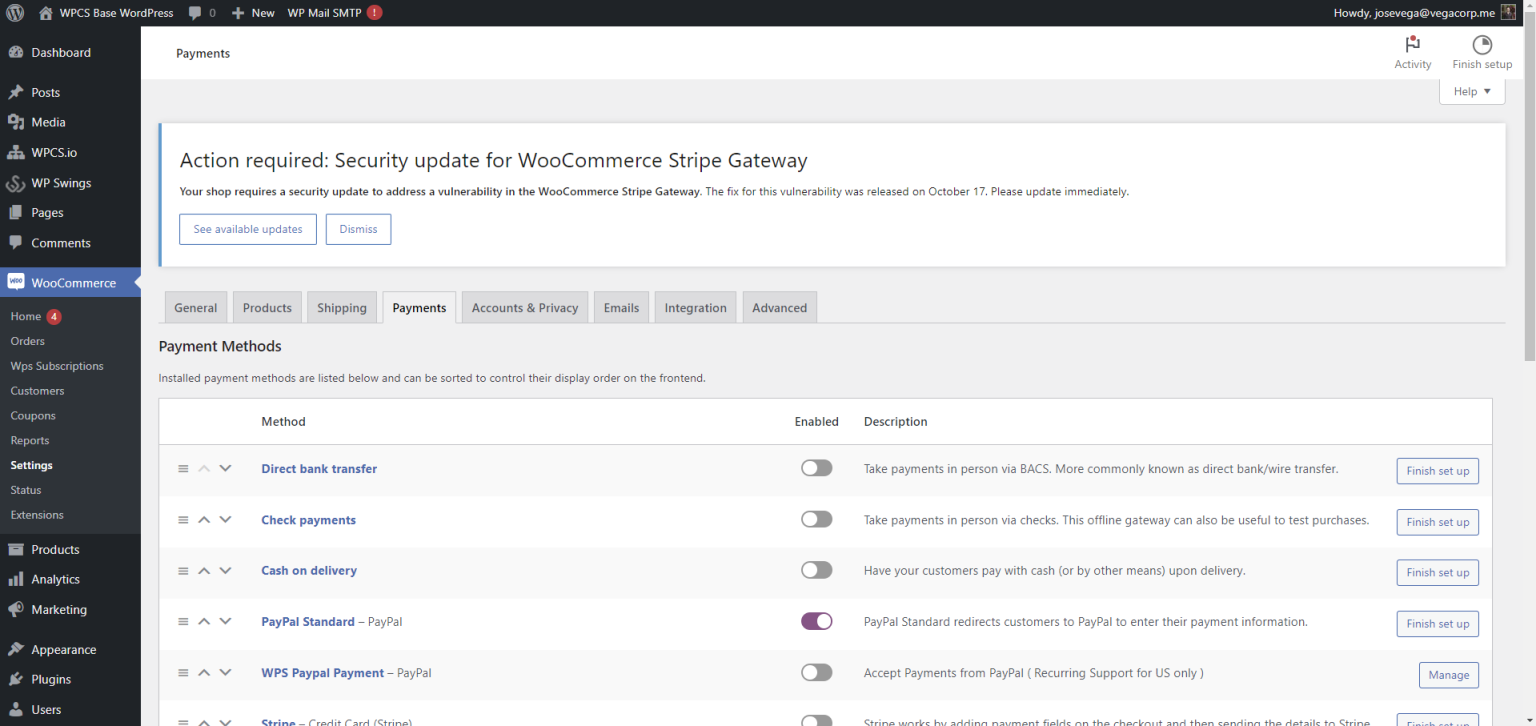Open the comments bubble in the top bar

pyautogui.click(x=194, y=12)
